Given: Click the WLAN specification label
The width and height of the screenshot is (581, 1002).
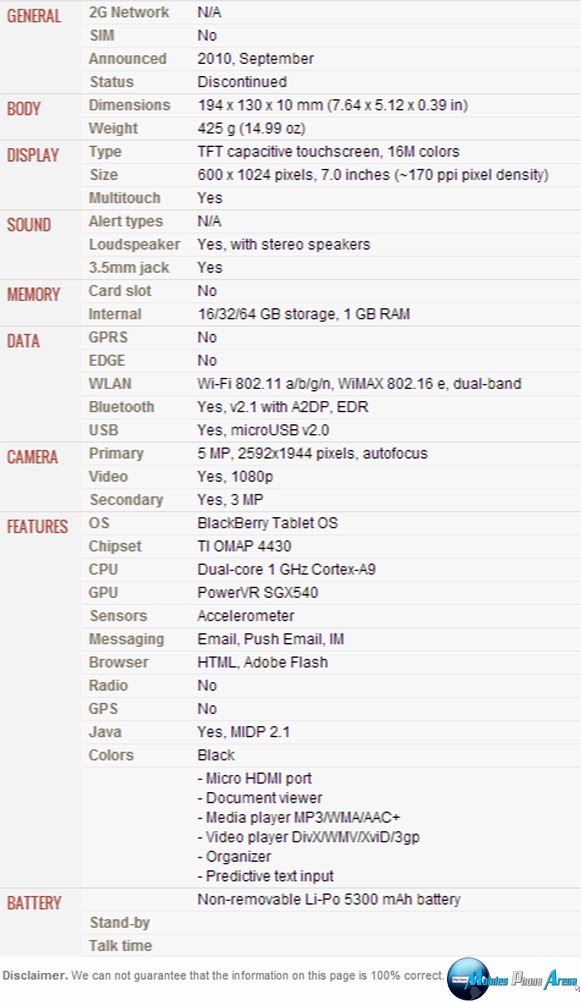Looking at the screenshot, I should click(110, 383).
